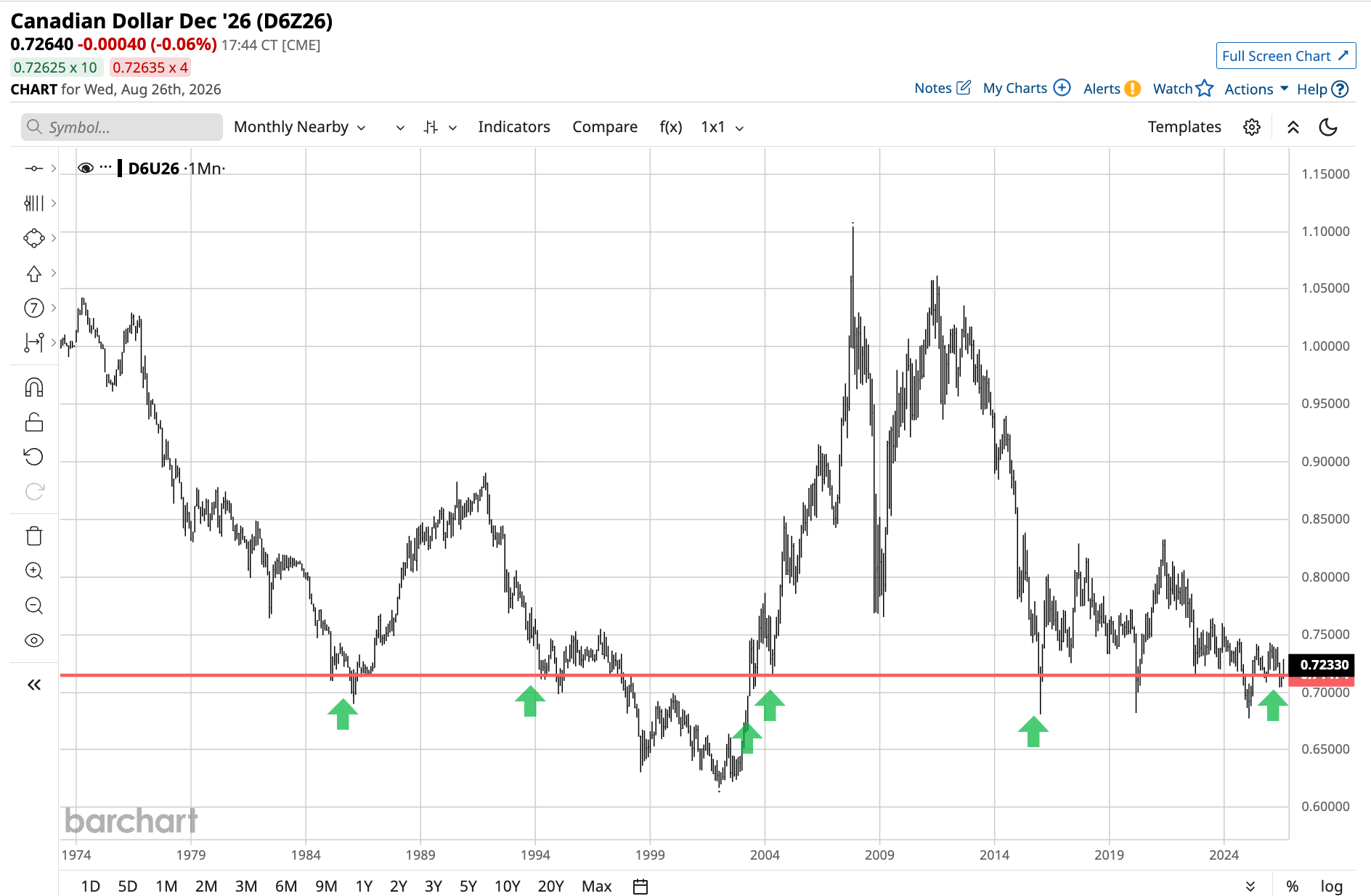Image resolution: width=1371 pixels, height=896 pixels.
Task: Open the 1x1 grid layout dropdown
Action: coord(722,127)
